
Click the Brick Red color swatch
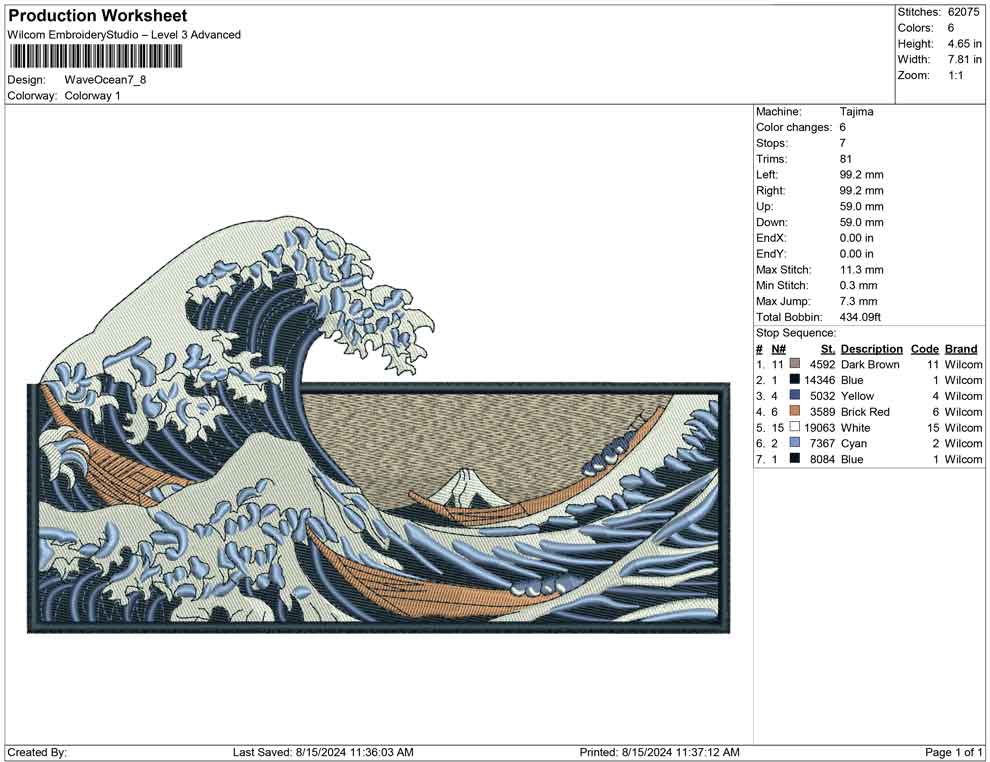(x=795, y=411)
